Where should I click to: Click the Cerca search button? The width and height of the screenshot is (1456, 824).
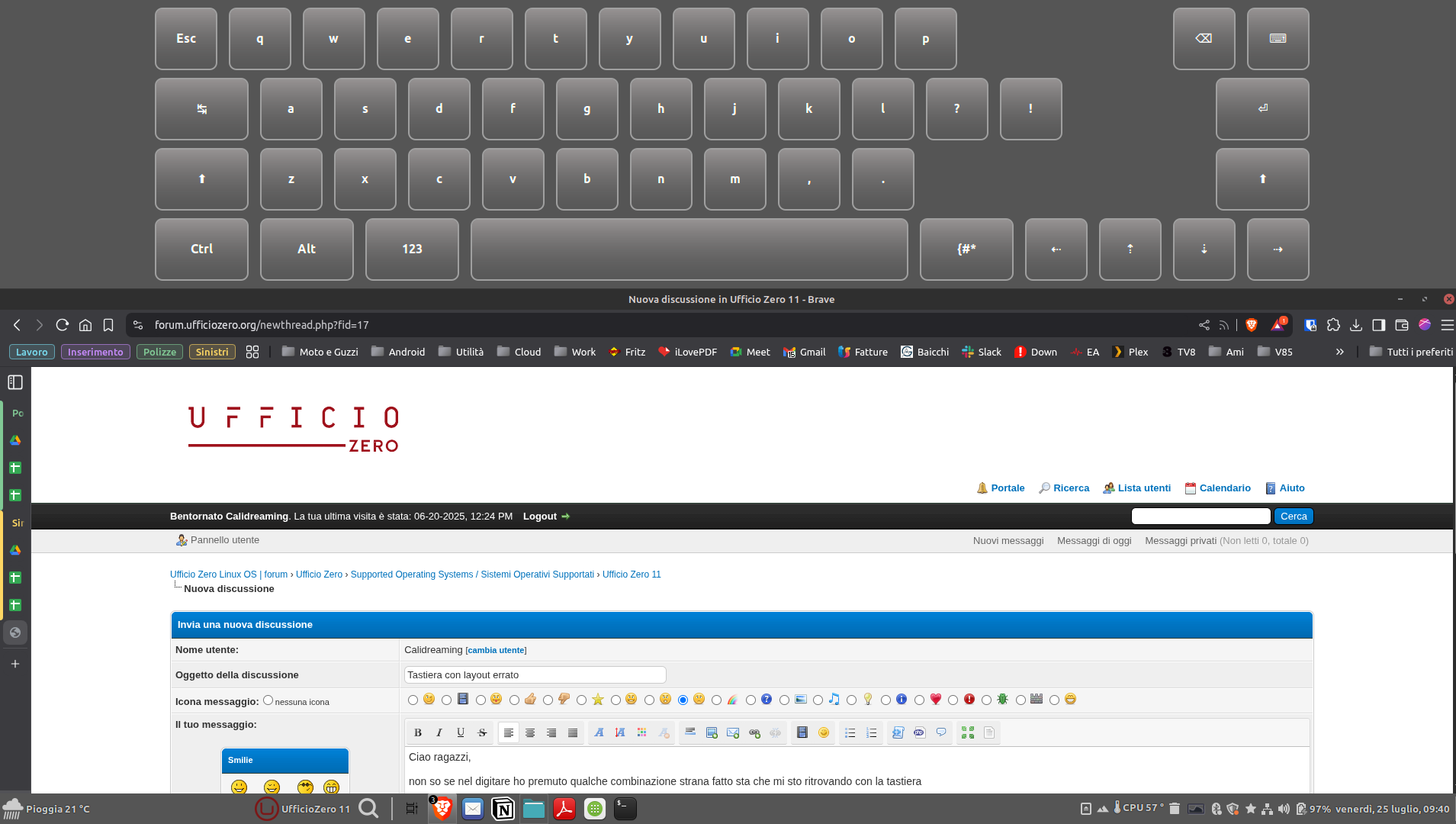point(1294,517)
